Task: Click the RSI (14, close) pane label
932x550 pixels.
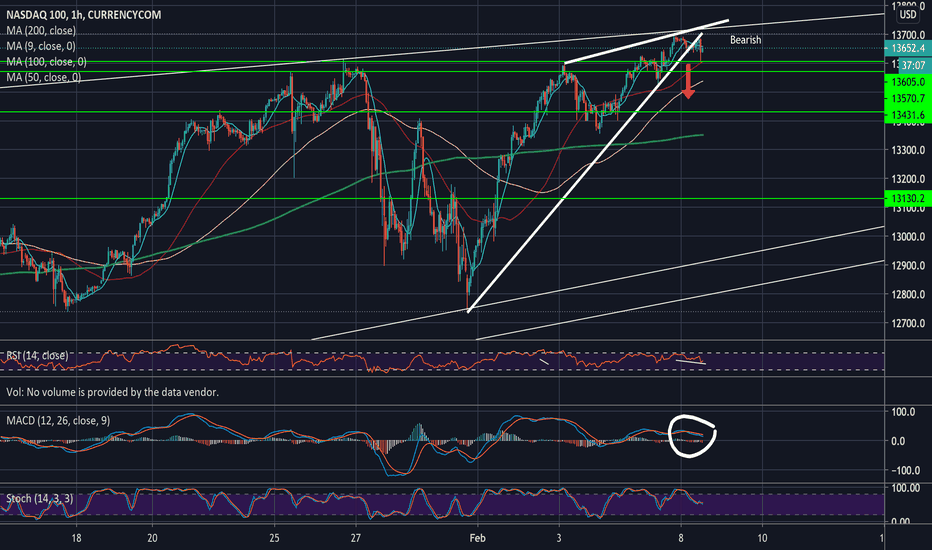Action: click(37, 355)
